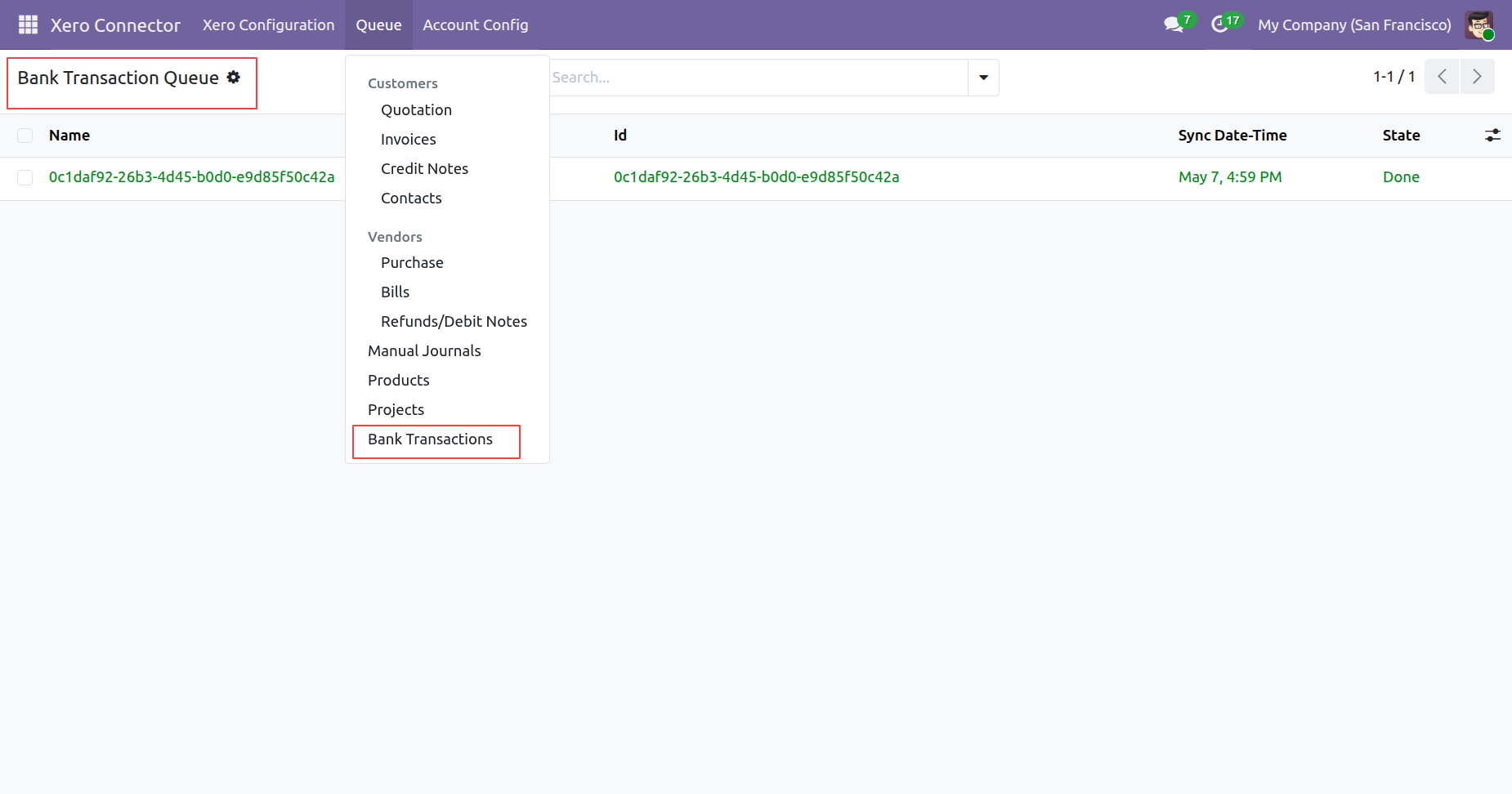Open the Account Config menu
The width and height of the screenshot is (1512, 794).
pyautogui.click(x=476, y=25)
